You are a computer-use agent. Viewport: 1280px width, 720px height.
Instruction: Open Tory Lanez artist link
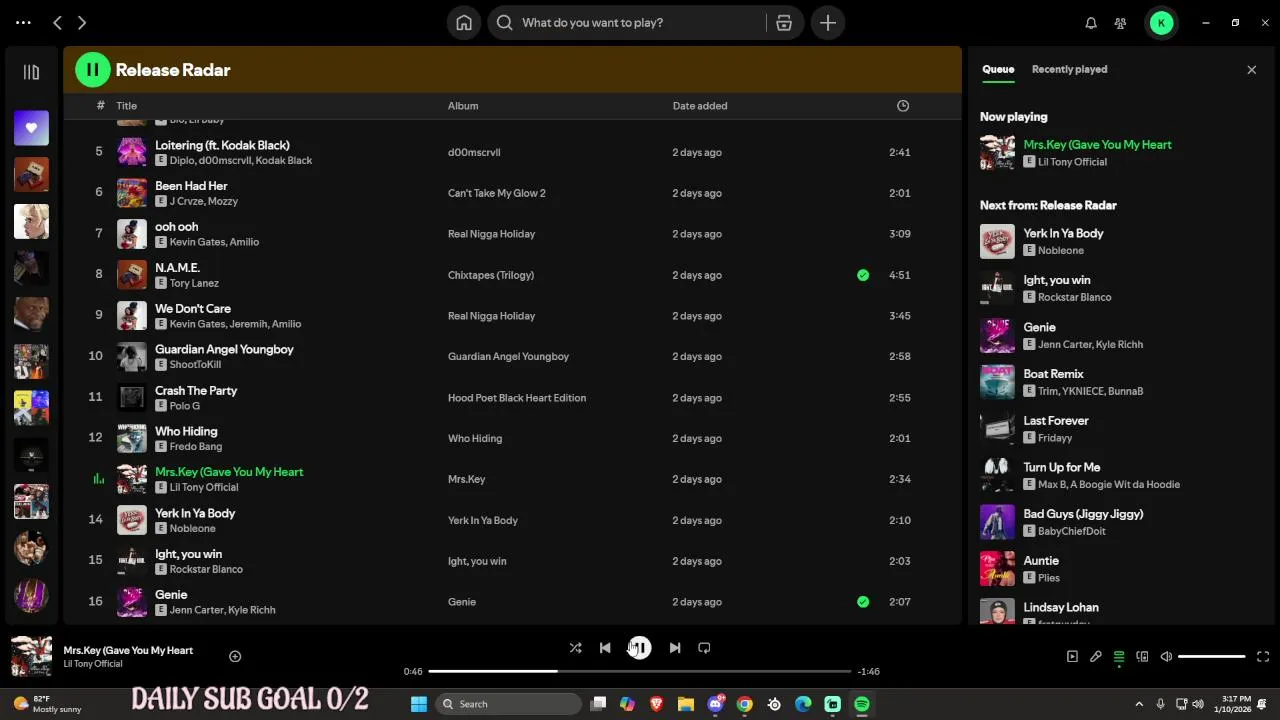(194, 283)
